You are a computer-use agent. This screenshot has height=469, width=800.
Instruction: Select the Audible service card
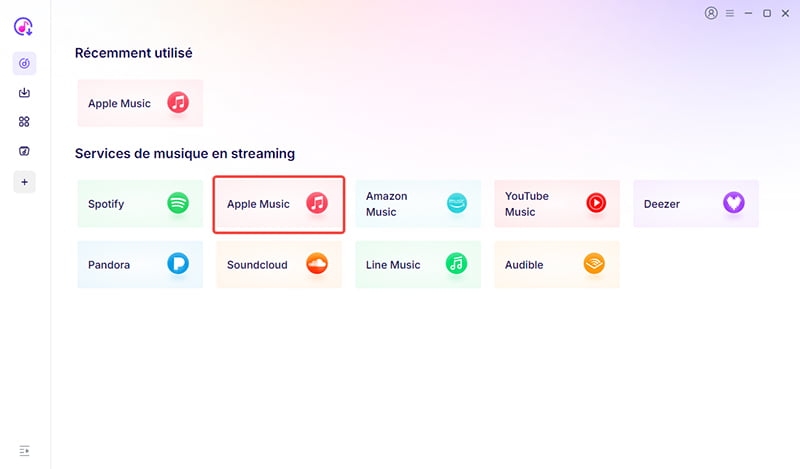(x=557, y=264)
